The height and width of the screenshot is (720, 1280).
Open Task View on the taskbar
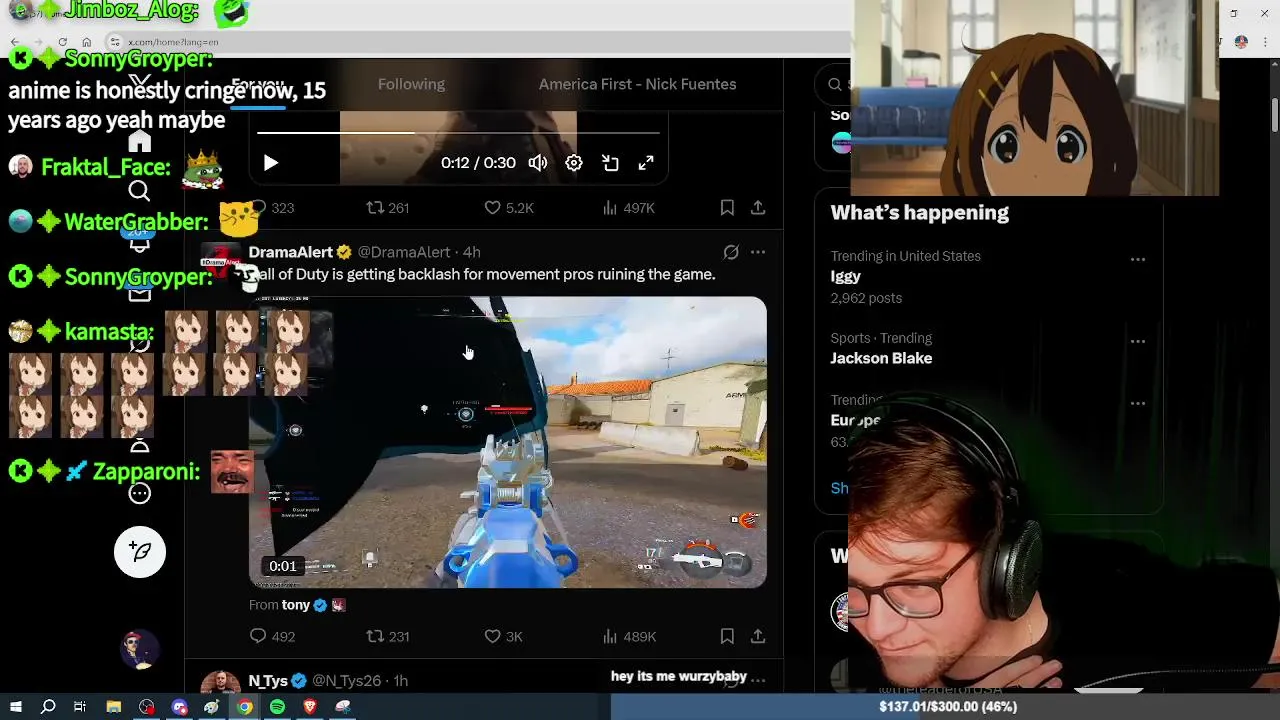coord(80,707)
